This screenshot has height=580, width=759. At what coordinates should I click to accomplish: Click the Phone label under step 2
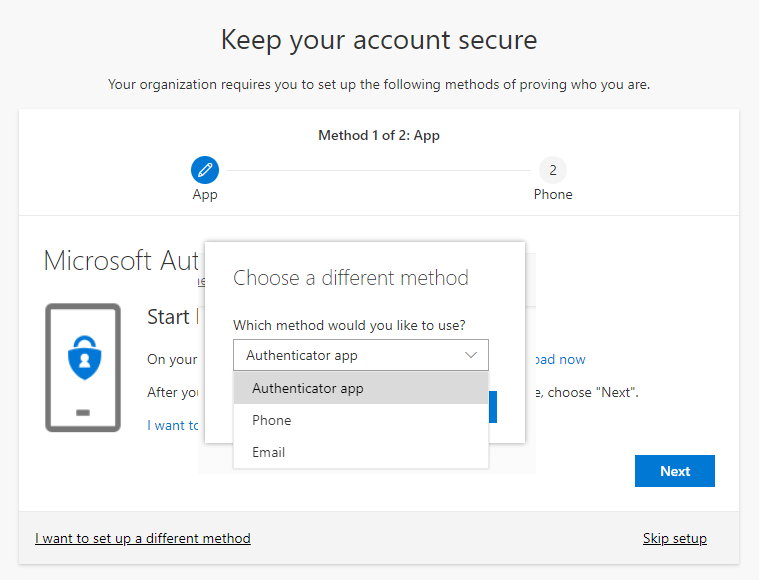point(553,194)
